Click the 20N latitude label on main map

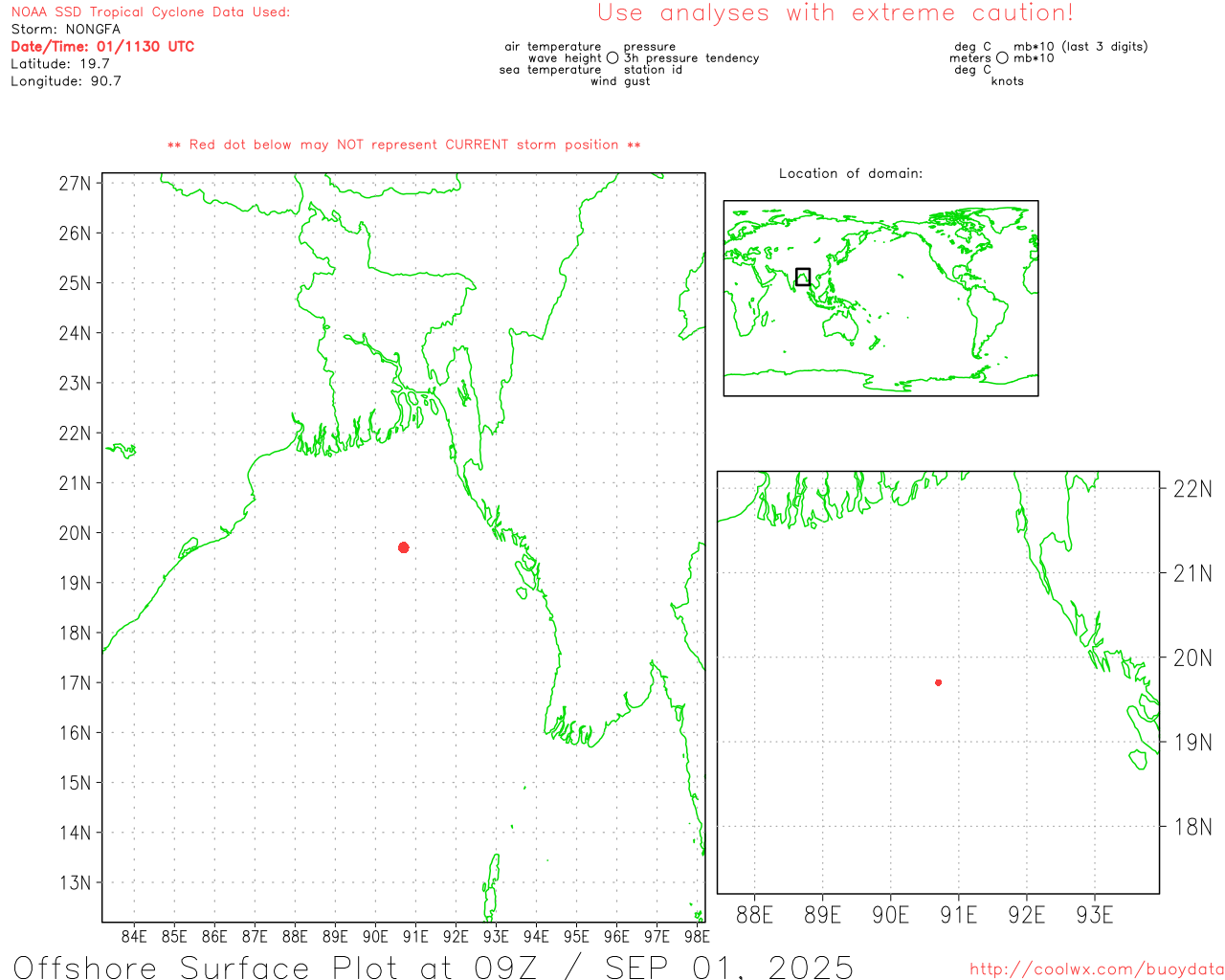(75, 533)
